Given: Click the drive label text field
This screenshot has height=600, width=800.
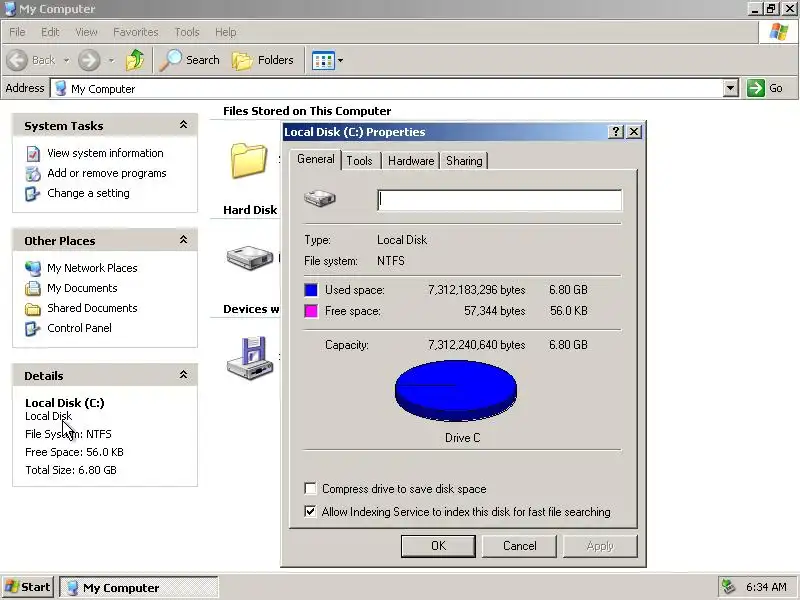Looking at the screenshot, I should (499, 200).
